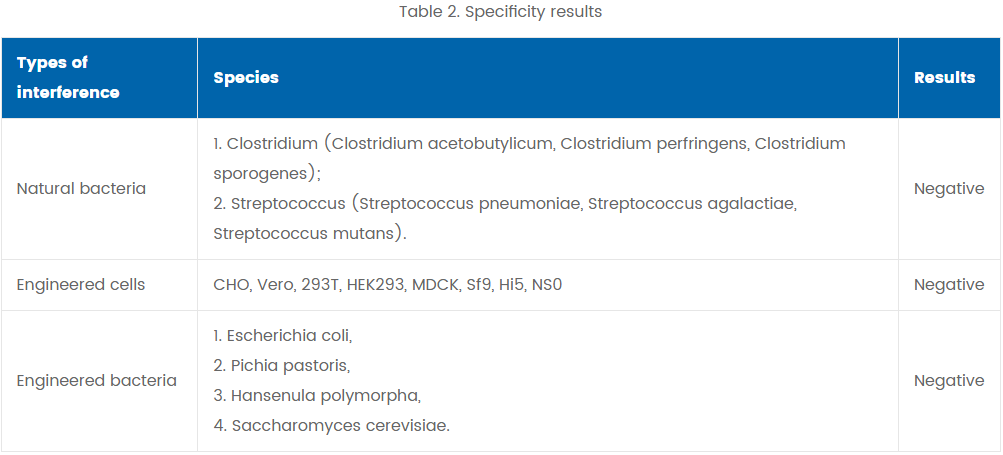This screenshot has width=1003, height=455.
Task: Select the "Types of interference" column header
Action: point(68,77)
